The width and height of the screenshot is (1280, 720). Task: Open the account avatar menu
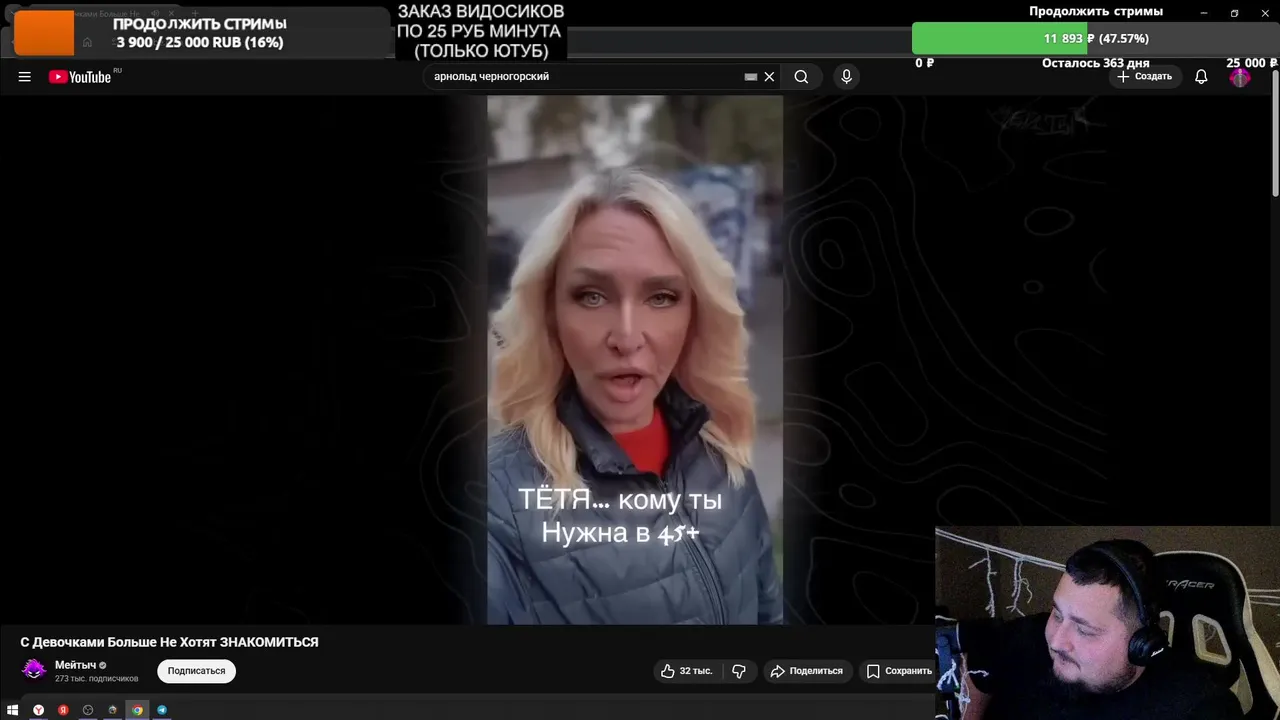[1240, 77]
